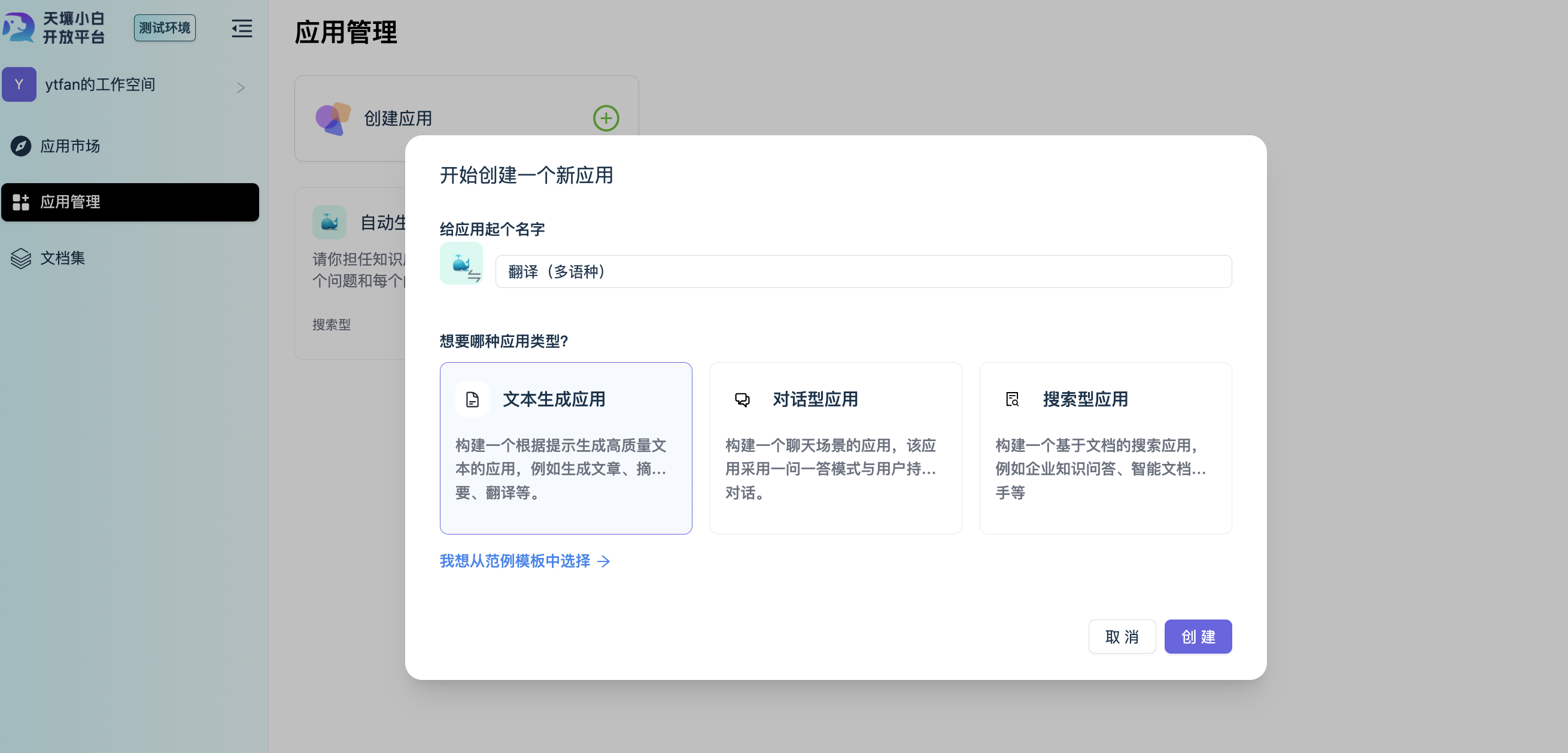Click the whale icon on the 自动生 app card
The image size is (1568, 753).
[329, 222]
